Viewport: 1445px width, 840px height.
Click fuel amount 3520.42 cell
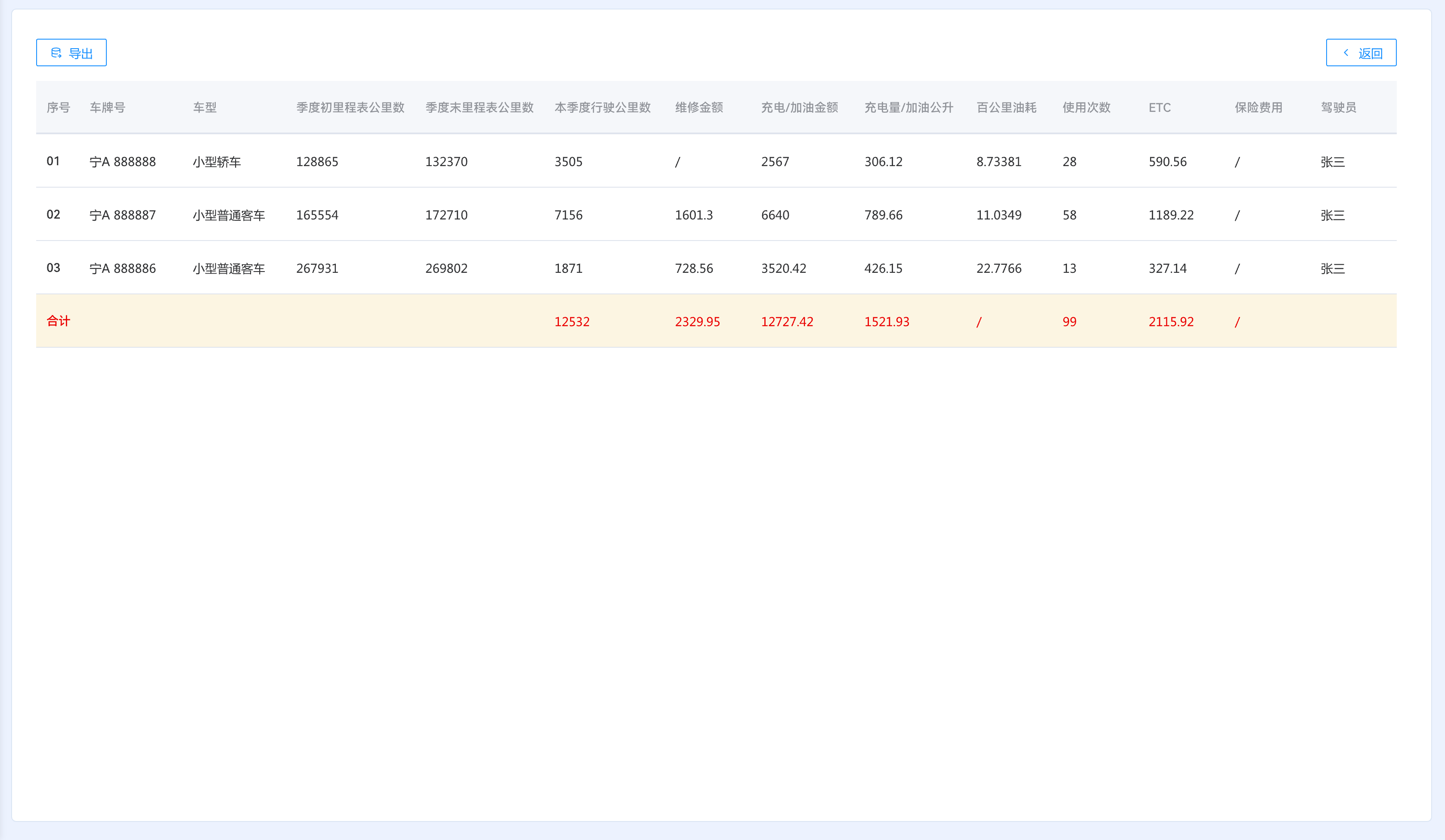[783, 268]
